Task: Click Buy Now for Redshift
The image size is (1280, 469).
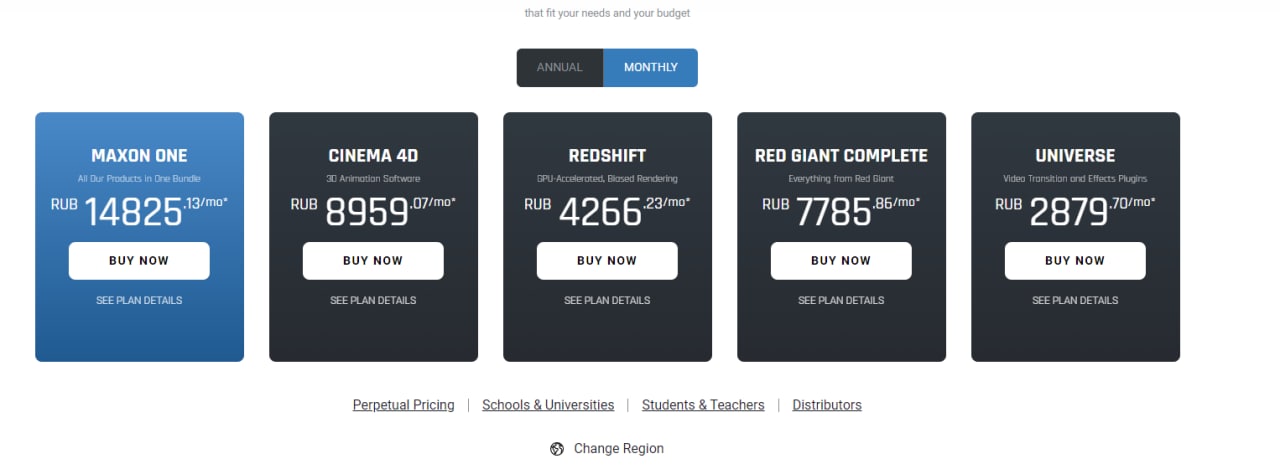Action: coord(607,261)
